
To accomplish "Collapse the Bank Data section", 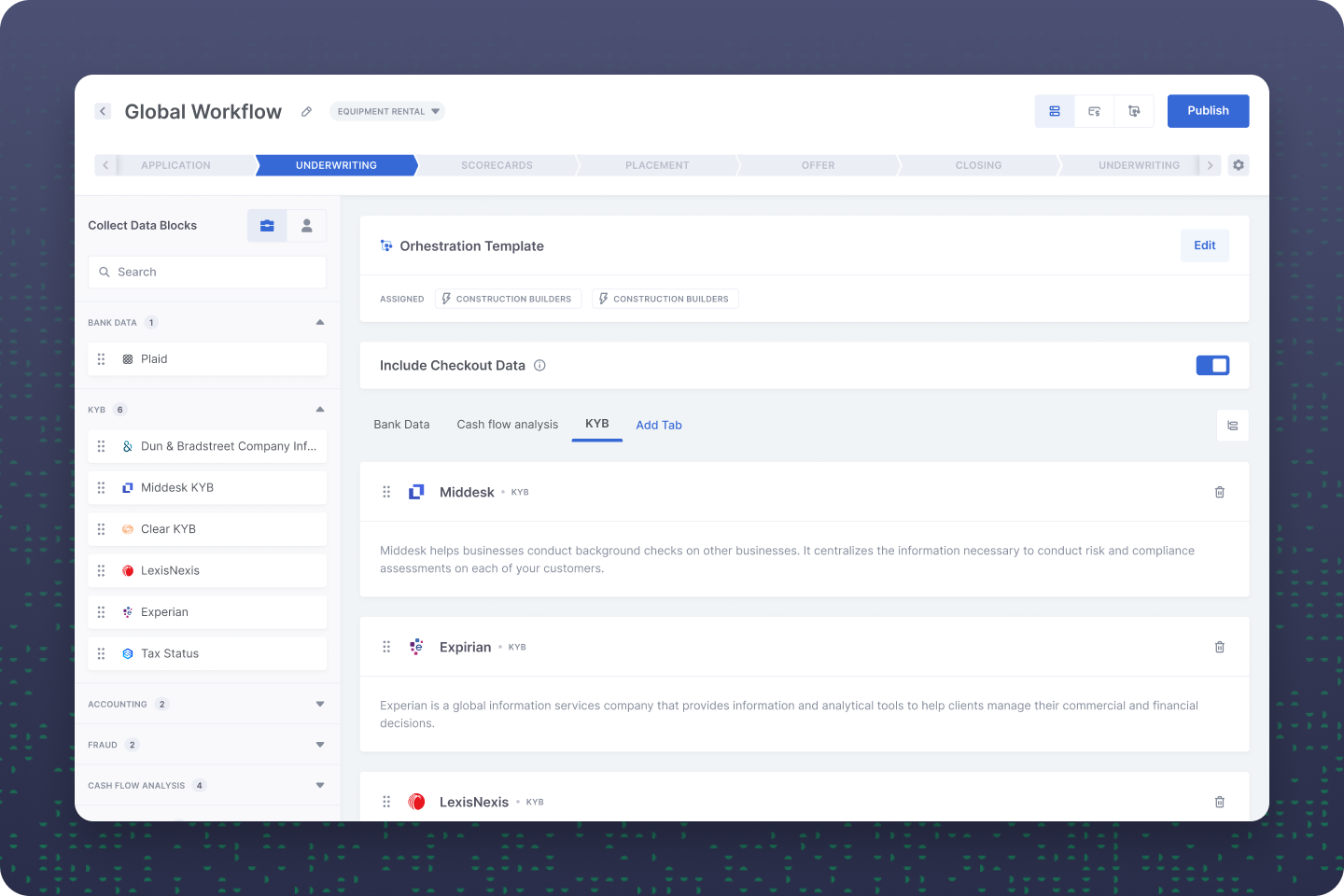I will [x=320, y=323].
